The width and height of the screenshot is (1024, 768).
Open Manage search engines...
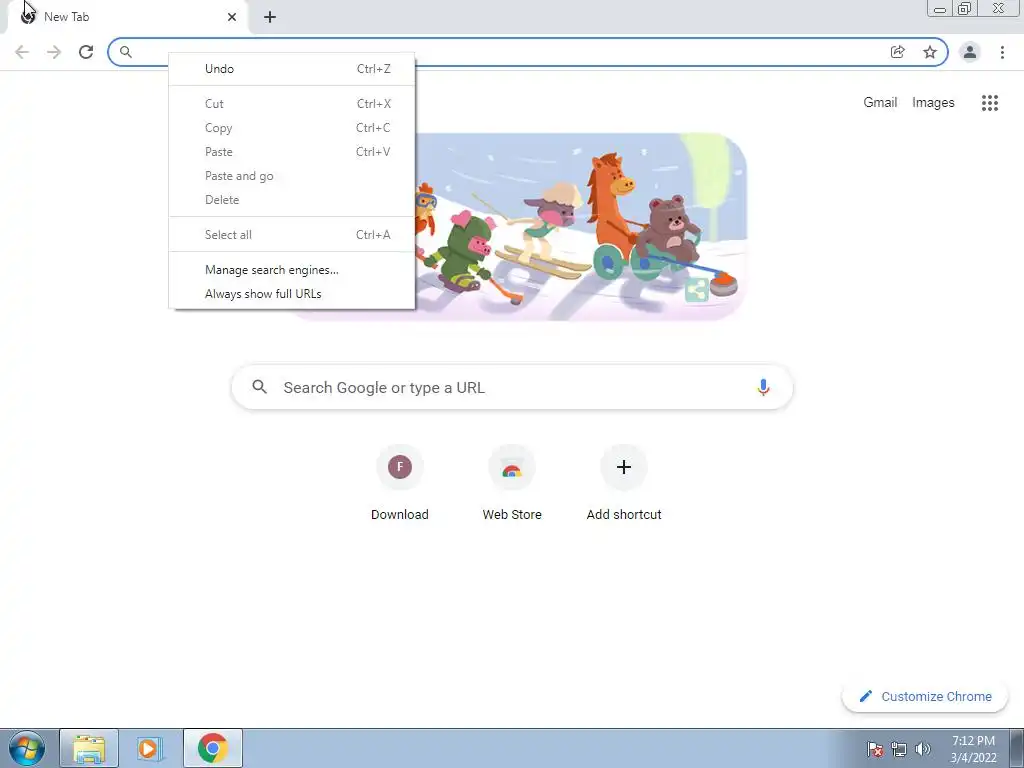pos(292,270)
